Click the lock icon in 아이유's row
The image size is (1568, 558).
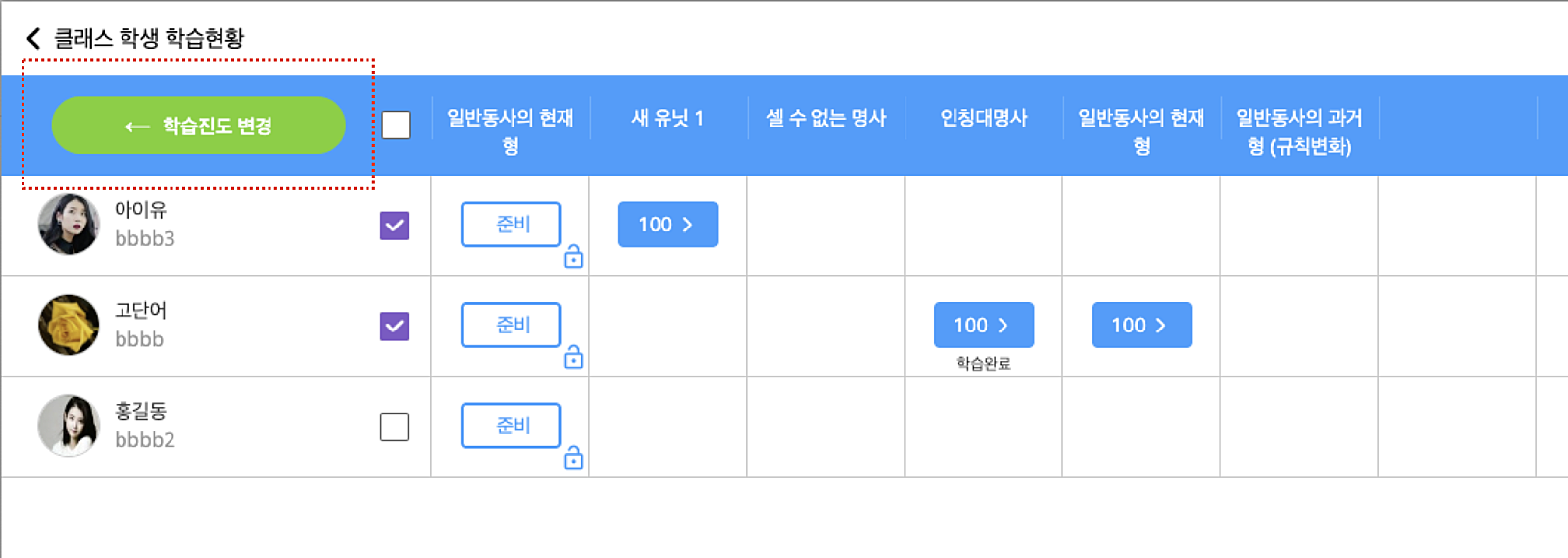click(573, 257)
